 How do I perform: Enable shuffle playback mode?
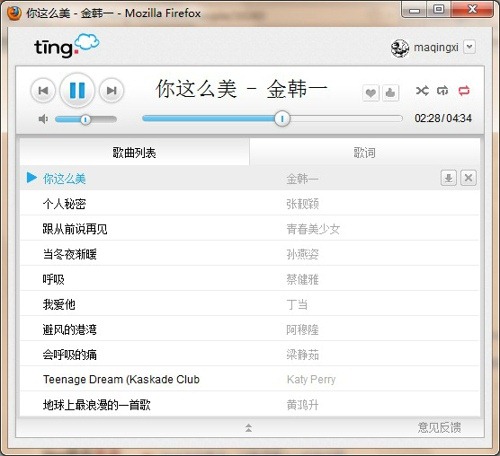coord(422,90)
